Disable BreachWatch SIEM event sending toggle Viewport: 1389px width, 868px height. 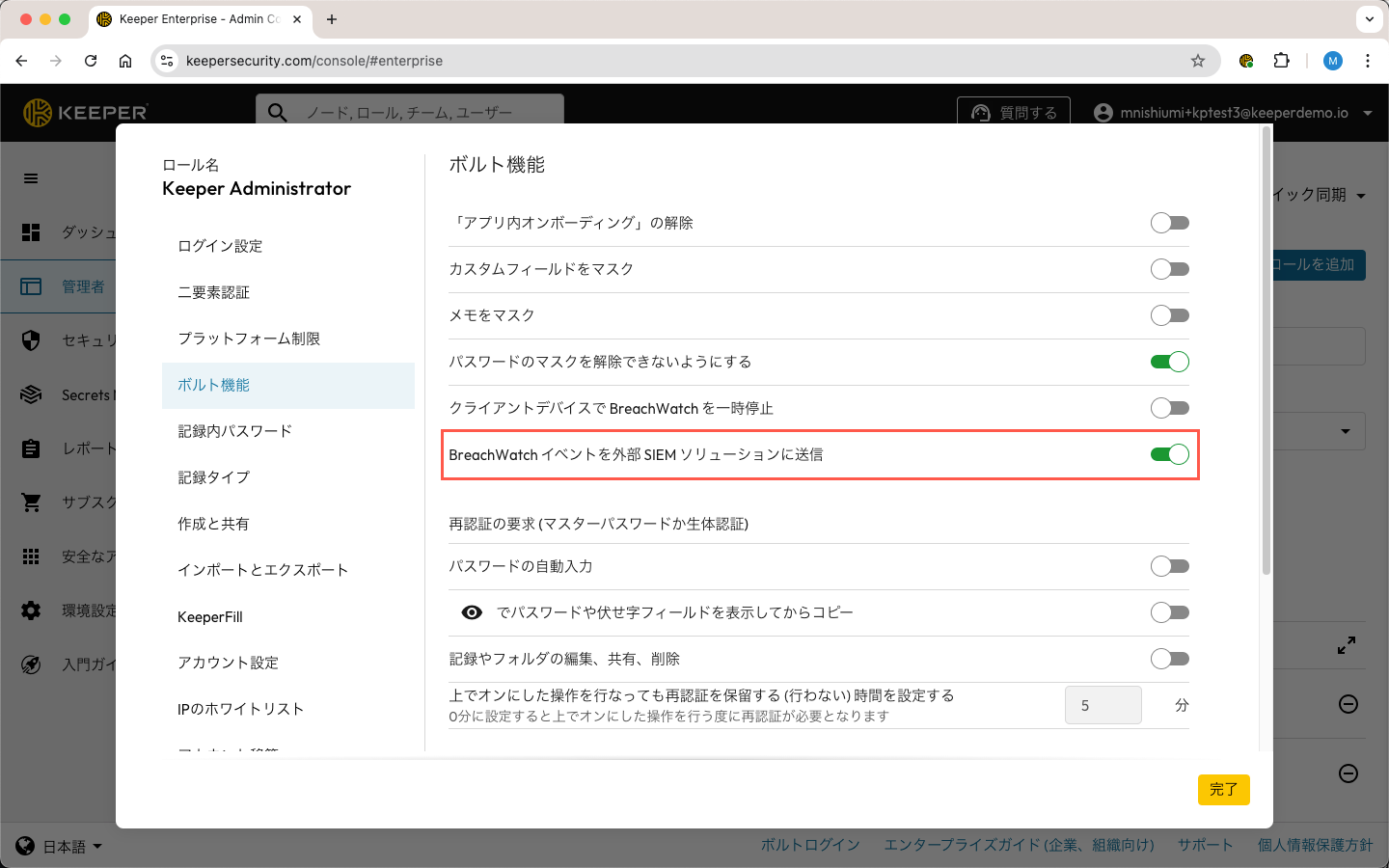coord(1169,454)
